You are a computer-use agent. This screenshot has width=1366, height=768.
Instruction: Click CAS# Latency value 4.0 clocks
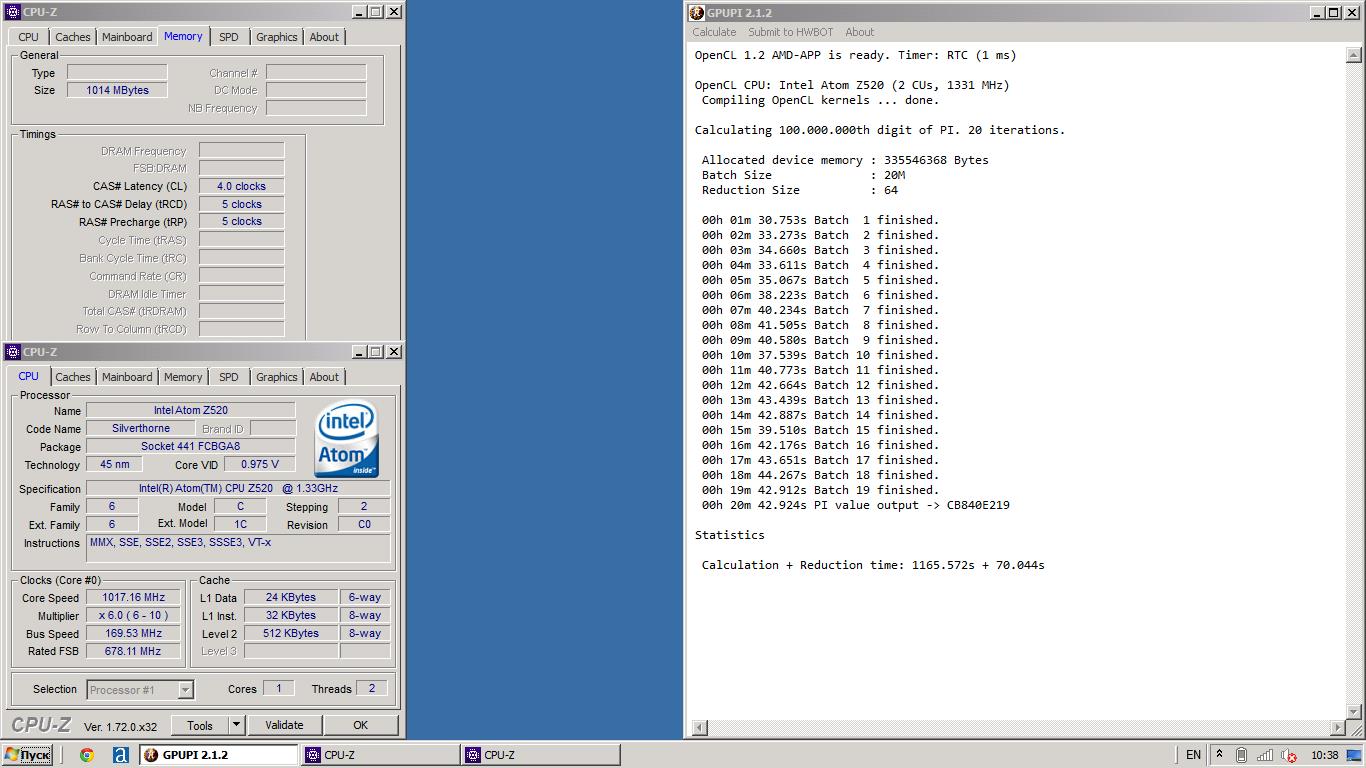coord(241,186)
